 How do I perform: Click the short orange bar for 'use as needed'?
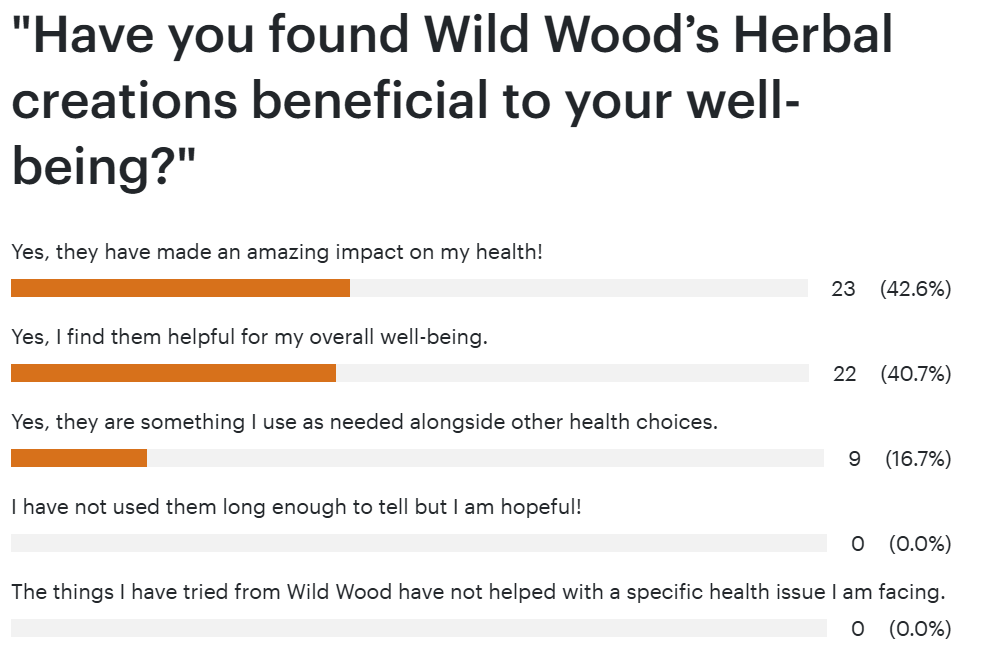click(x=79, y=459)
